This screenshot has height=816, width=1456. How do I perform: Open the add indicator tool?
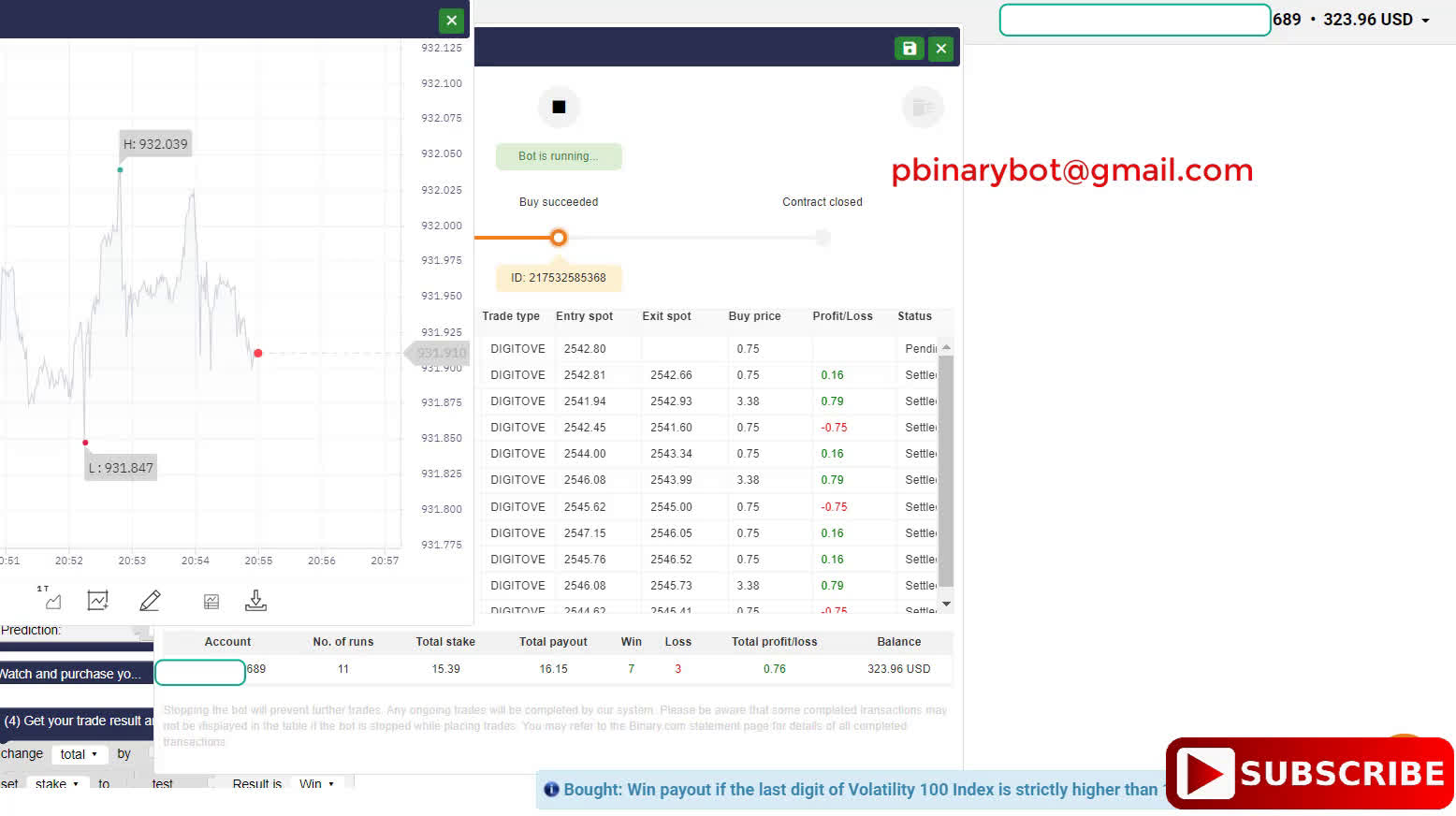click(97, 600)
